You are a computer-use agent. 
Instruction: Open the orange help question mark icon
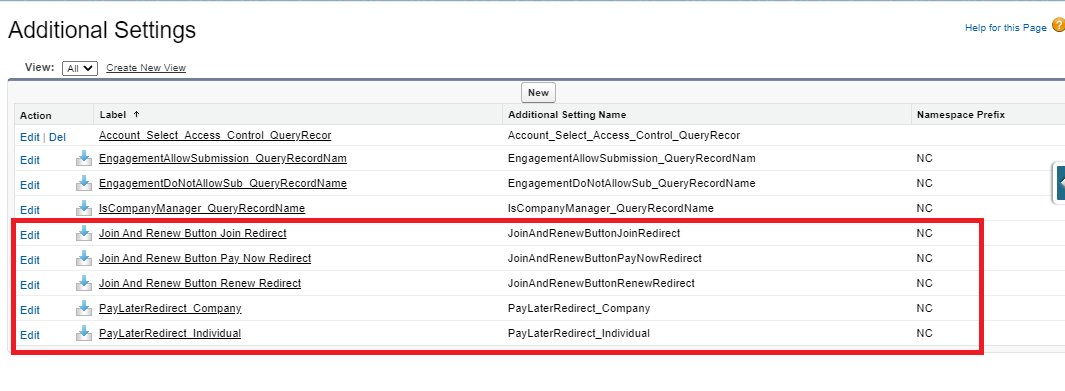(1058, 26)
